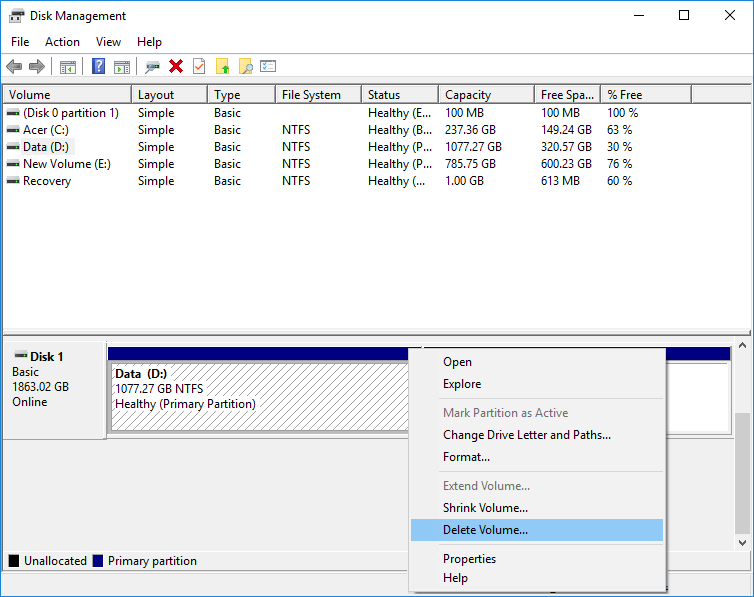Image resolution: width=754 pixels, height=597 pixels.
Task: Open Help via blue question mark icon
Action: coord(98,66)
